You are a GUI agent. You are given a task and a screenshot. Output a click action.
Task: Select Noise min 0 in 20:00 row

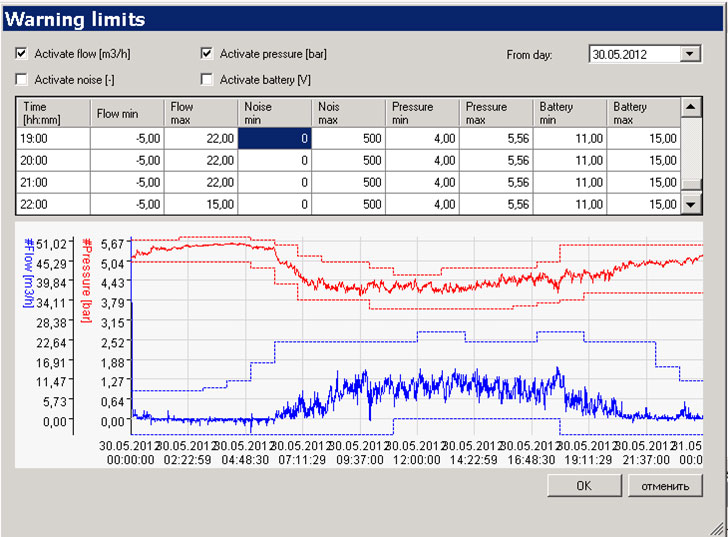274,160
